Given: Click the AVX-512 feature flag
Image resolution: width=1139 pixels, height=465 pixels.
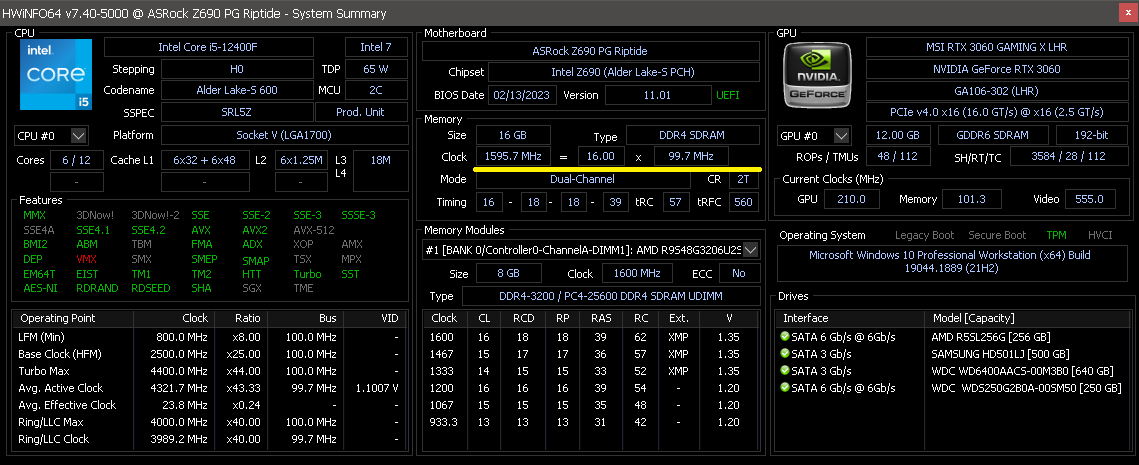Looking at the screenshot, I should click(313, 230).
